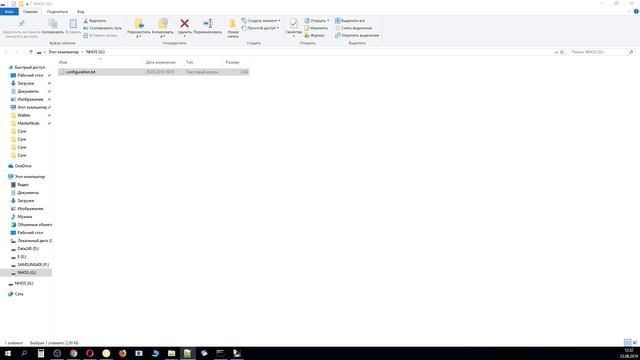Open the Windows Start menu

(x=8, y=353)
